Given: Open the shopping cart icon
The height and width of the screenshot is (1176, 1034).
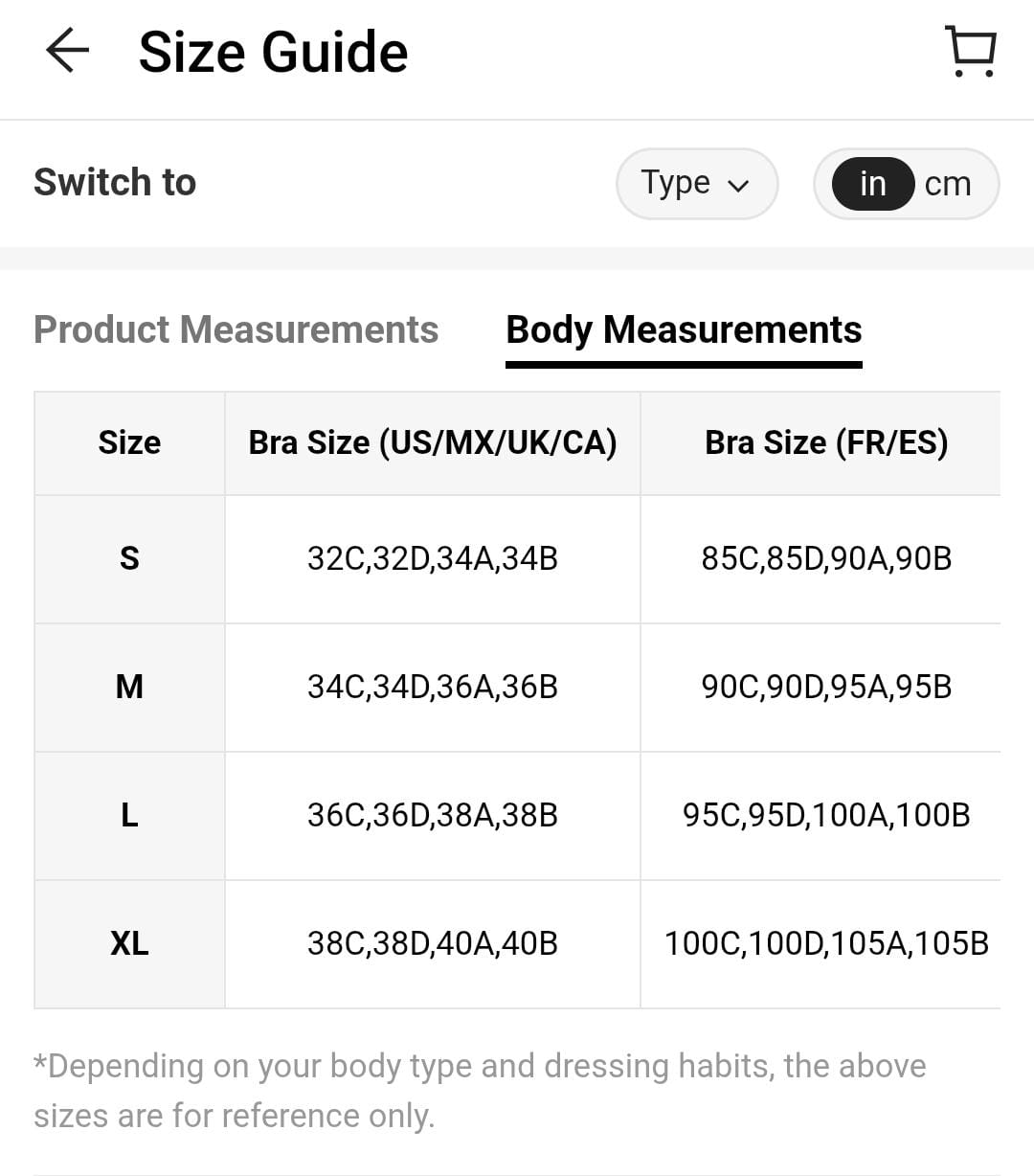Looking at the screenshot, I should coord(971,51).
